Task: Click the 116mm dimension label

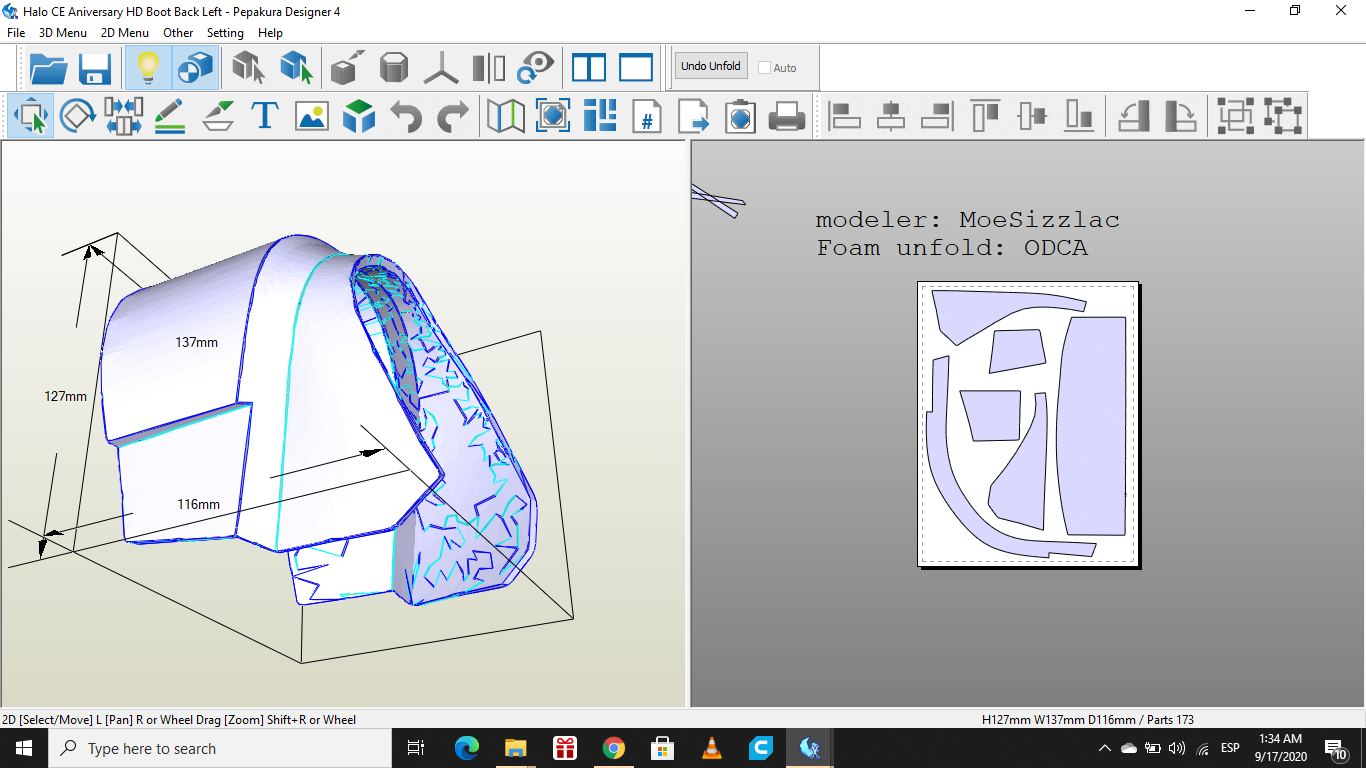Action: [x=198, y=504]
